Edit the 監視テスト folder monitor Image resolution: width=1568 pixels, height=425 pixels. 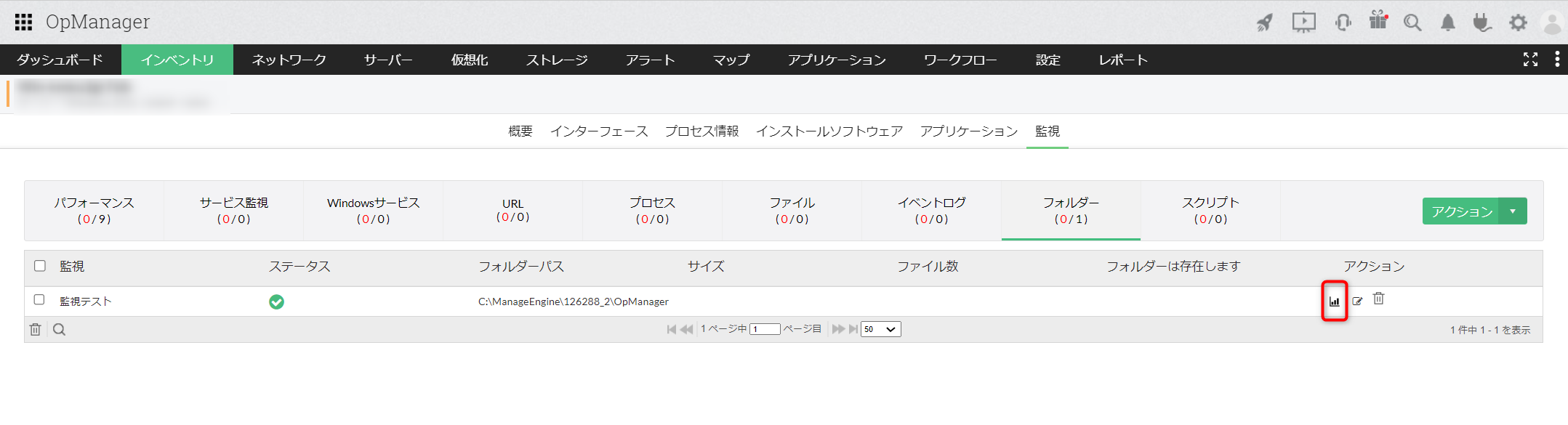1357,301
